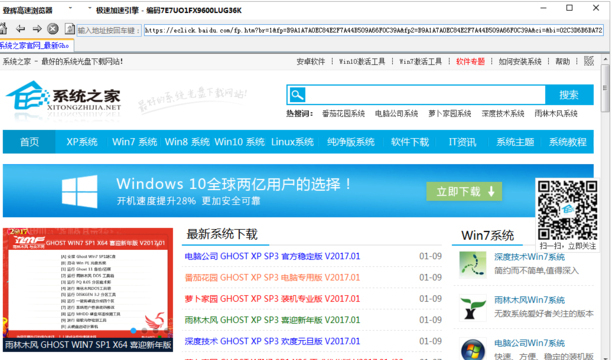Open the 如何安装系统 link
This screenshot has width=612, height=360.
coord(520,61)
